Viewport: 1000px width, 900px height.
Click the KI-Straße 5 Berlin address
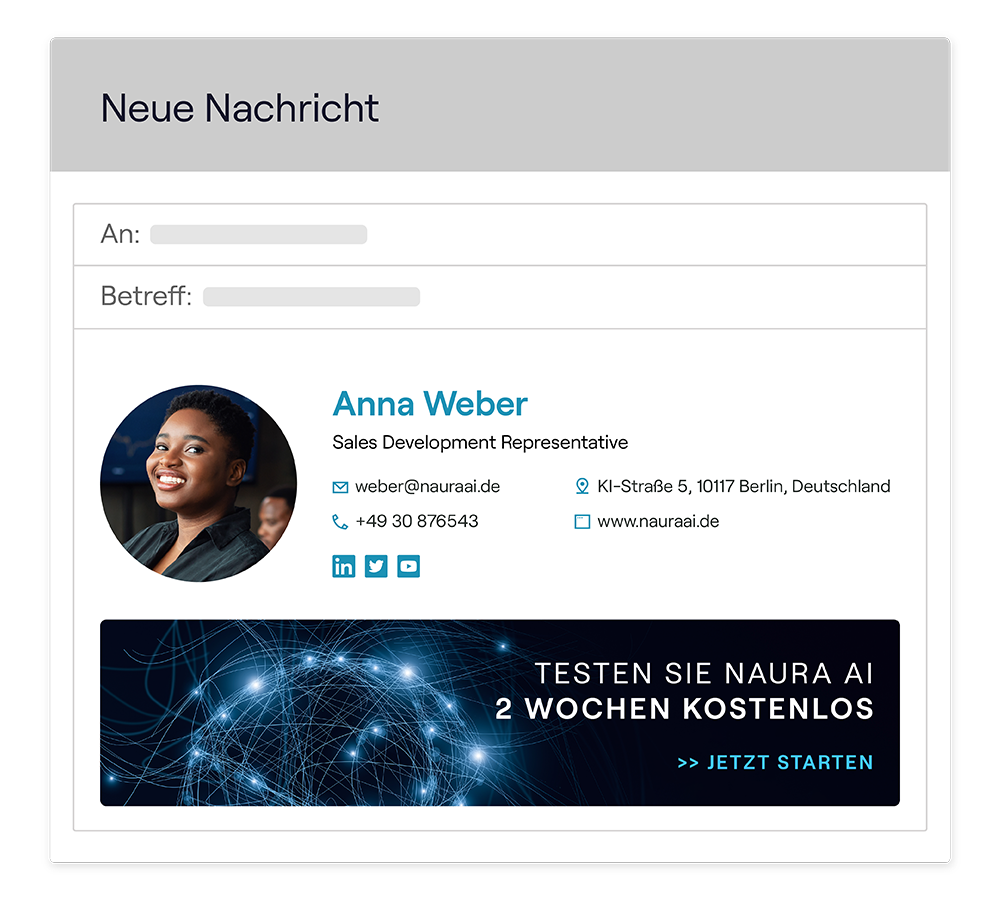tap(744, 487)
